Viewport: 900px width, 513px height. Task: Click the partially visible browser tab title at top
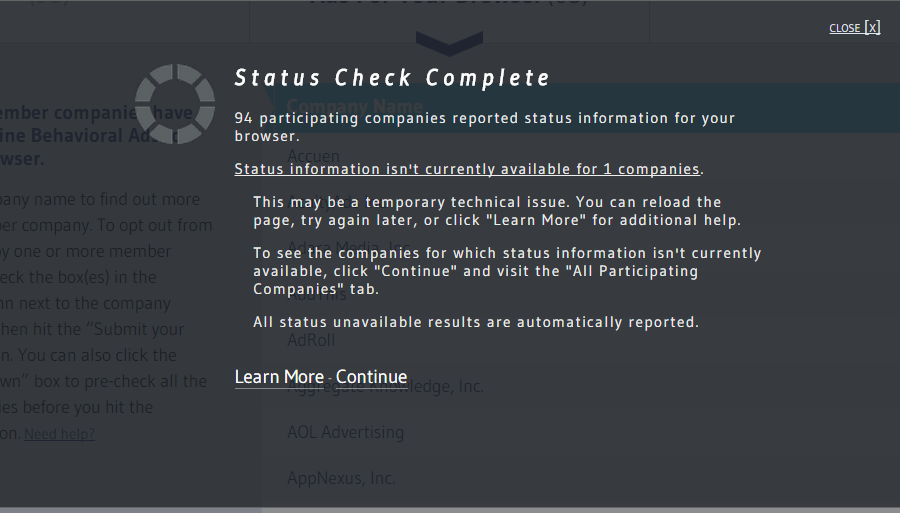449,5
